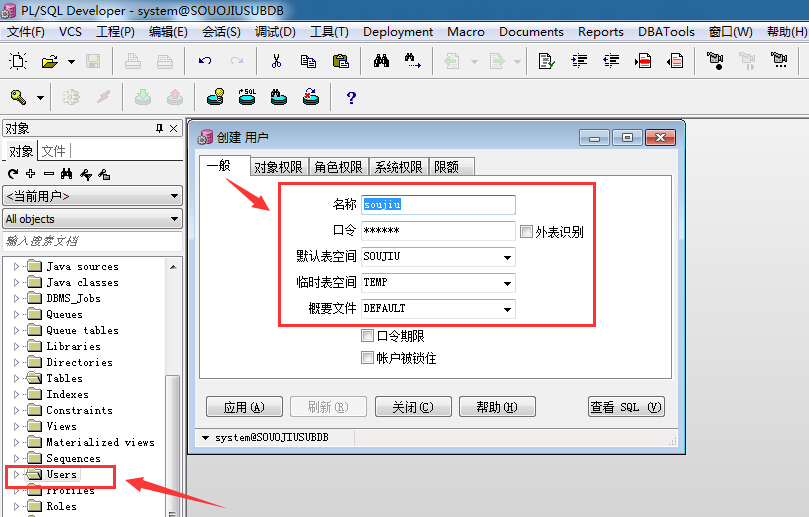The height and width of the screenshot is (517, 809).
Task: Click the object tree scroll-up arrow
Action: click(173, 267)
